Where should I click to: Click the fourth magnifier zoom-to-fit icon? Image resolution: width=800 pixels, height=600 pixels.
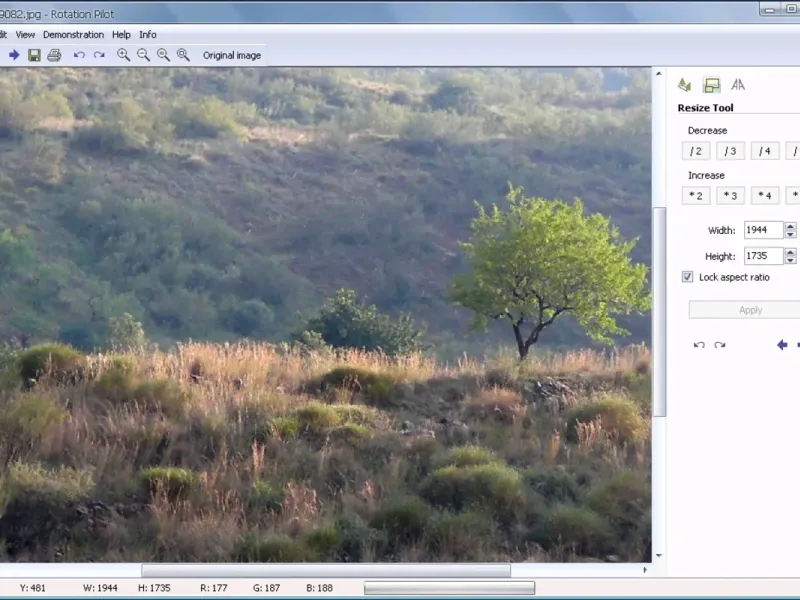coord(183,55)
